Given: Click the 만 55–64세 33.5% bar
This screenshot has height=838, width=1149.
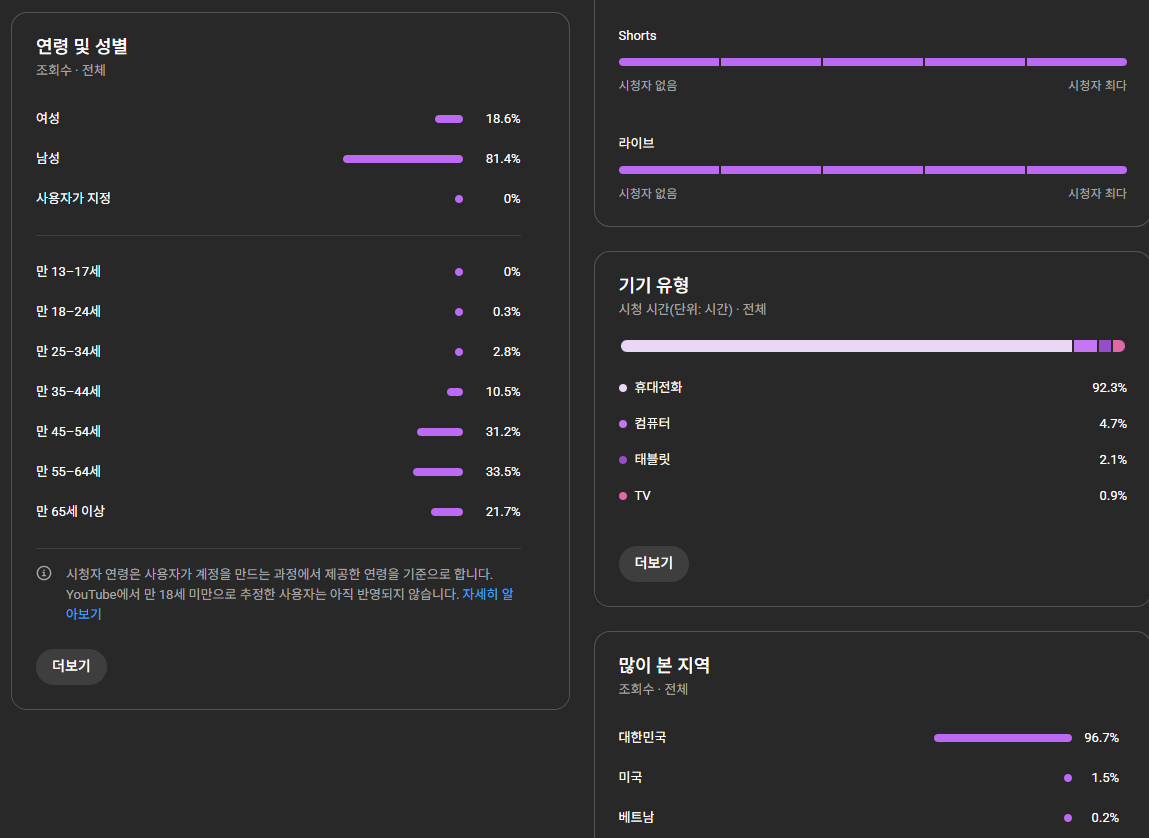Looking at the screenshot, I should (438, 472).
